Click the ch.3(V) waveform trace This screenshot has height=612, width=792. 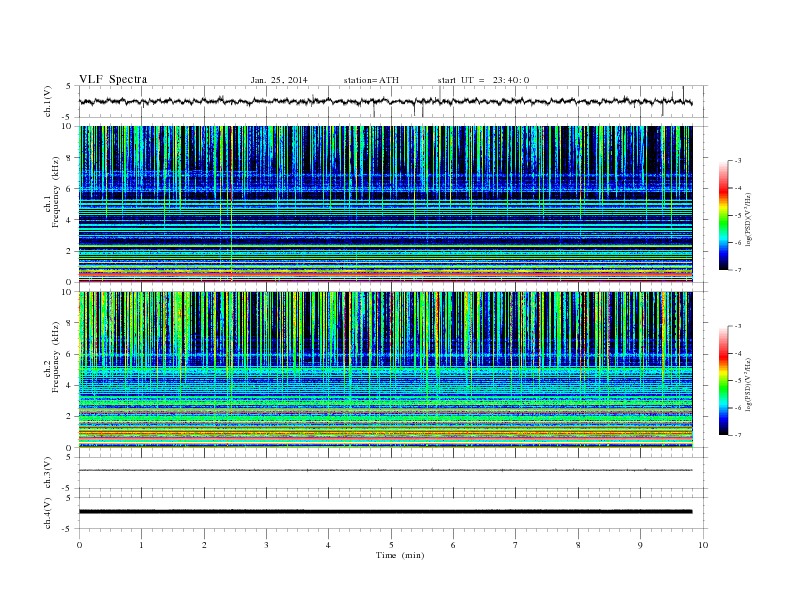click(x=385, y=470)
